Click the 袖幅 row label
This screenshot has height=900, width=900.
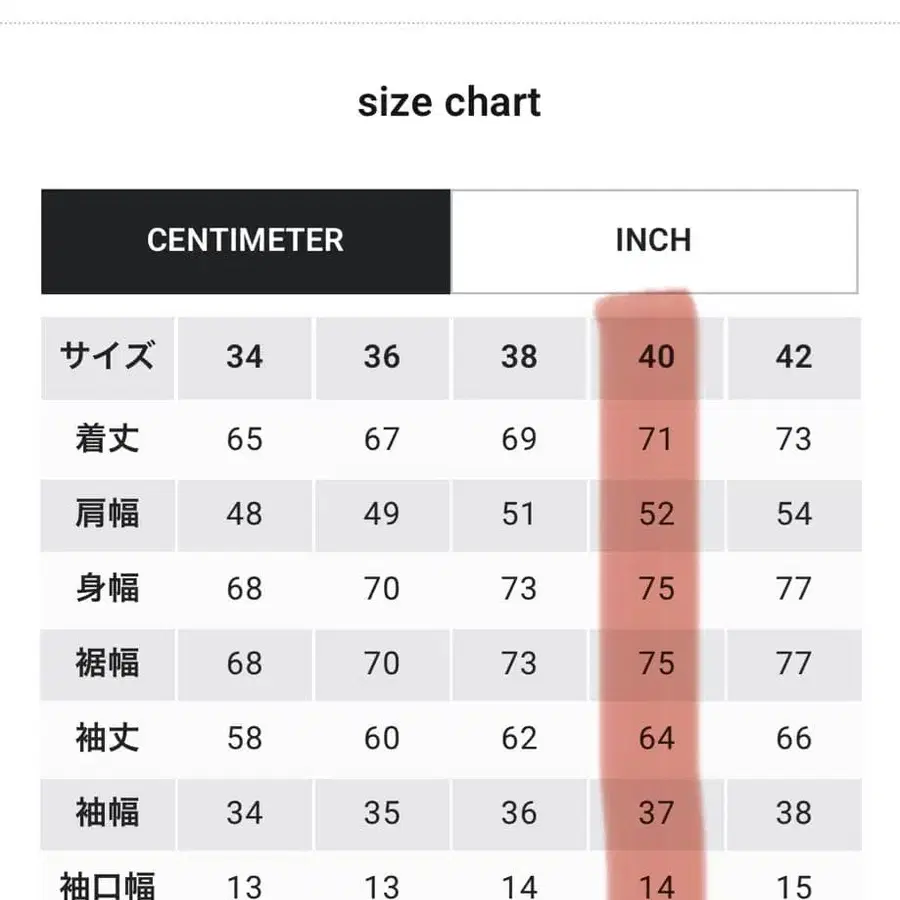pos(107,813)
